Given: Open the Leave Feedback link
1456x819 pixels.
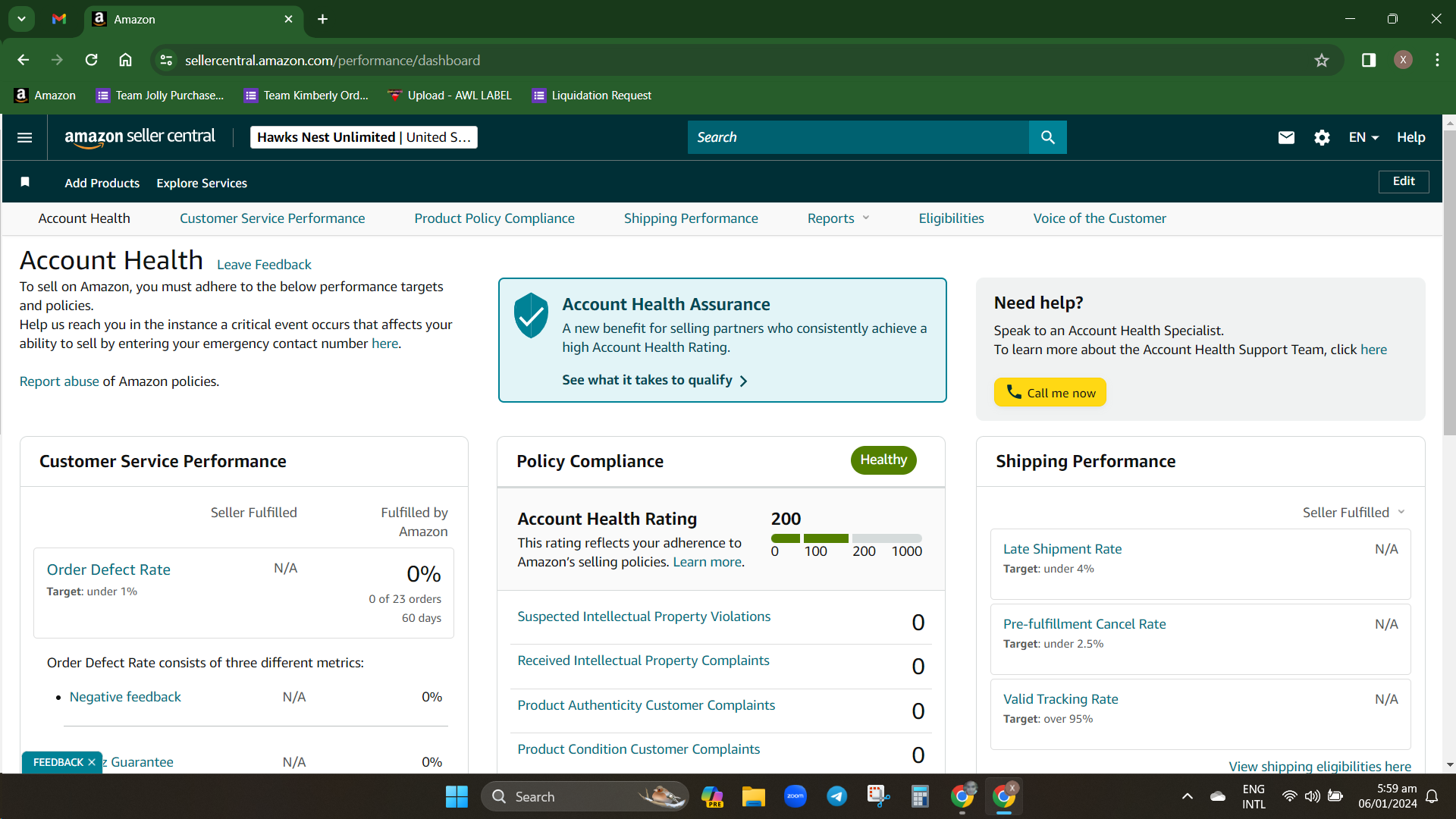Looking at the screenshot, I should [x=264, y=265].
